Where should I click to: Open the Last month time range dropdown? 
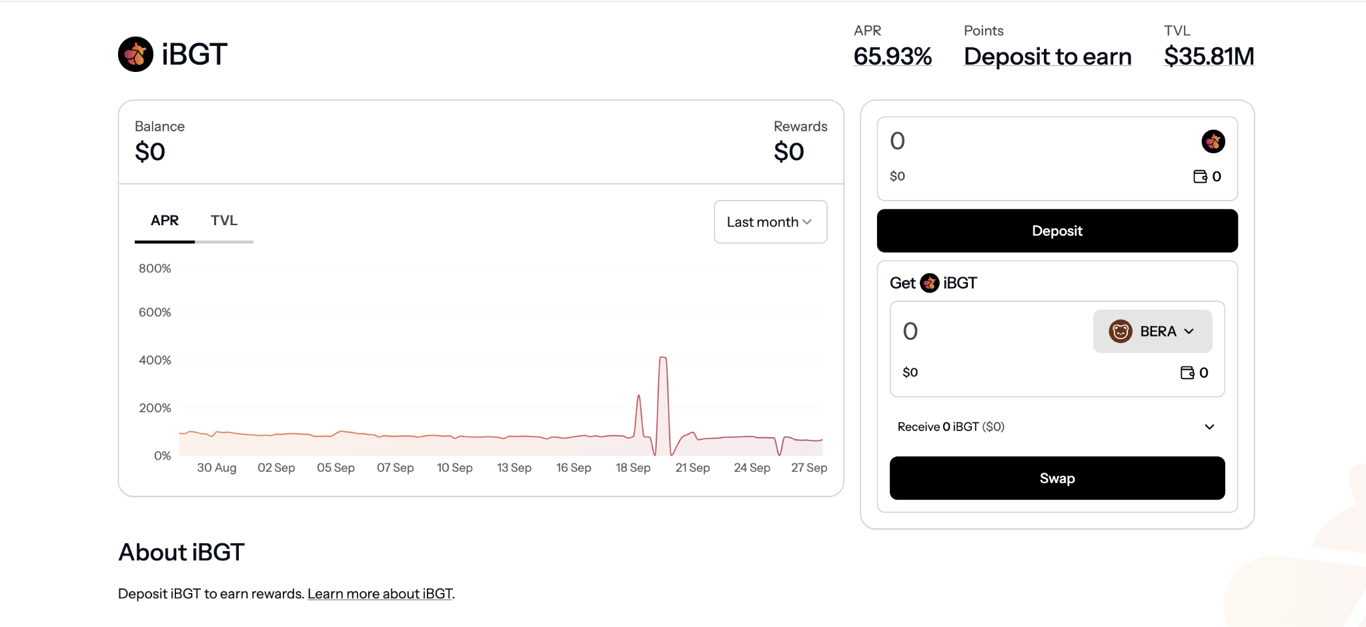coord(770,222)
